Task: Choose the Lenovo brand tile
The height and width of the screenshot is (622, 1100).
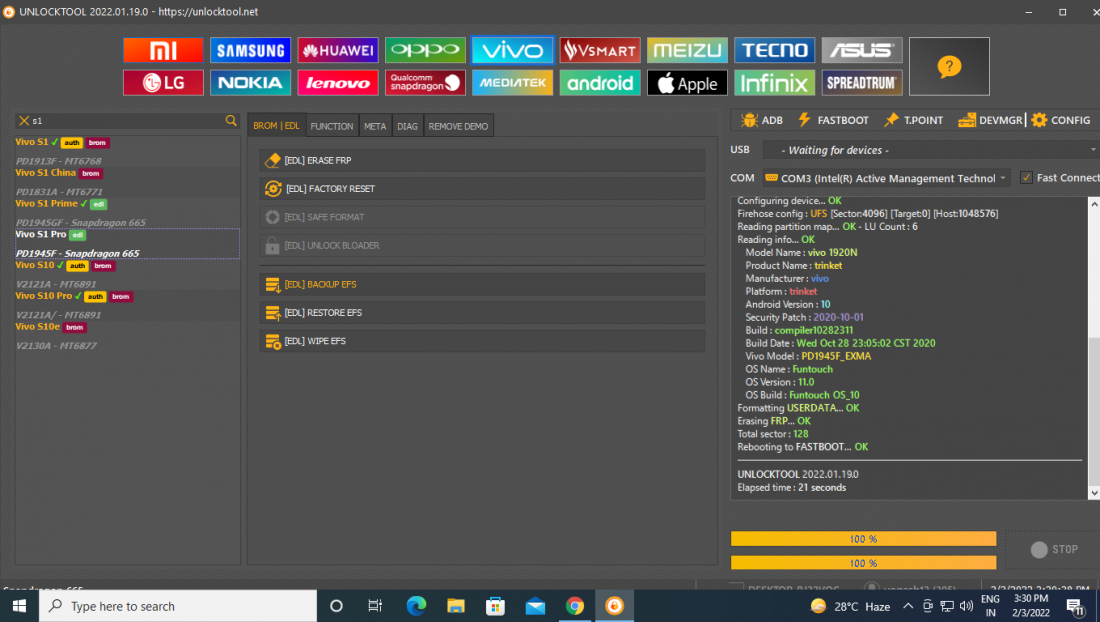Action: (x=337, y=83)
